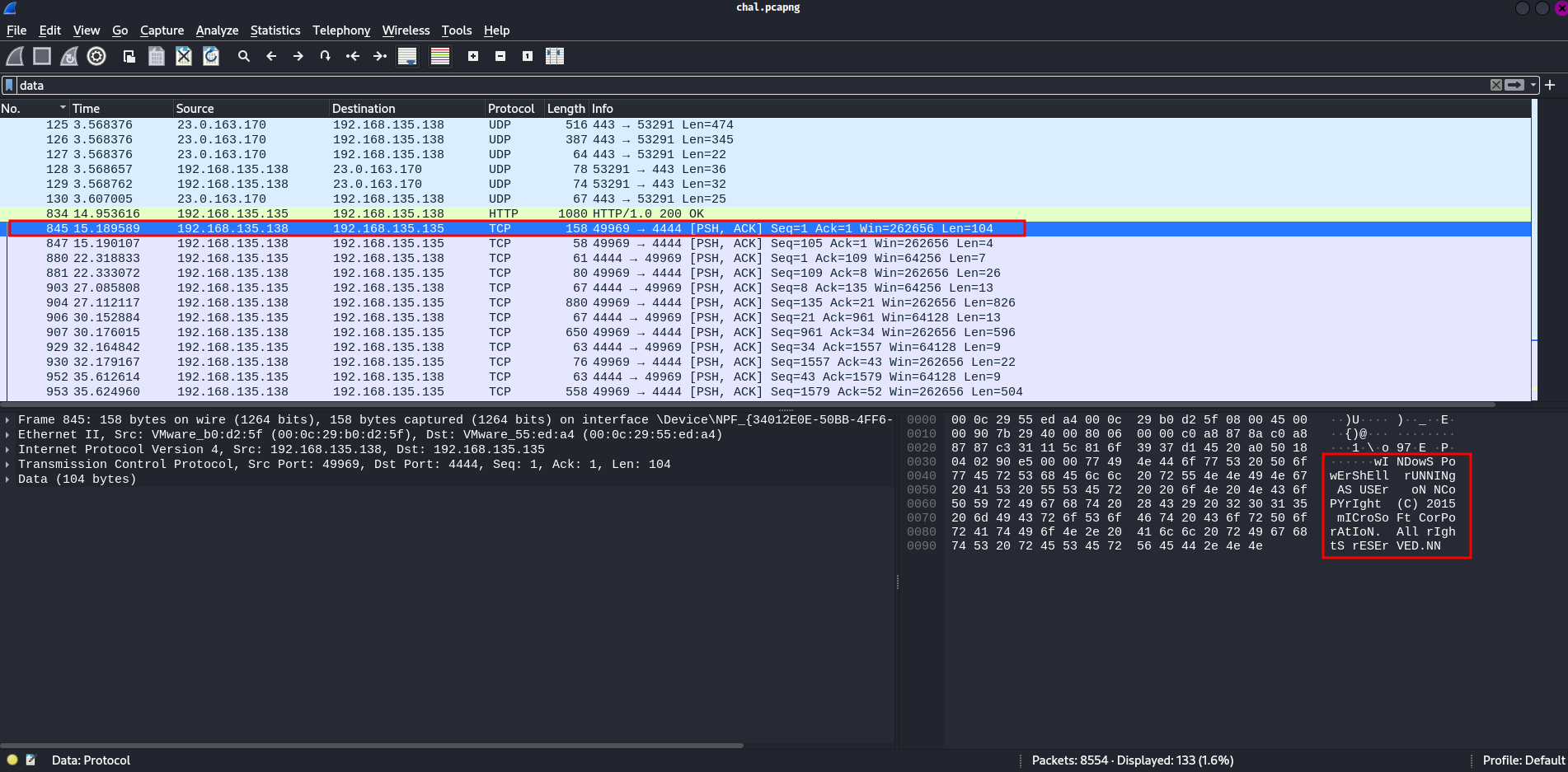Add a display filter button plus
Screen dimensions: 1568x772
point(1550,85)
